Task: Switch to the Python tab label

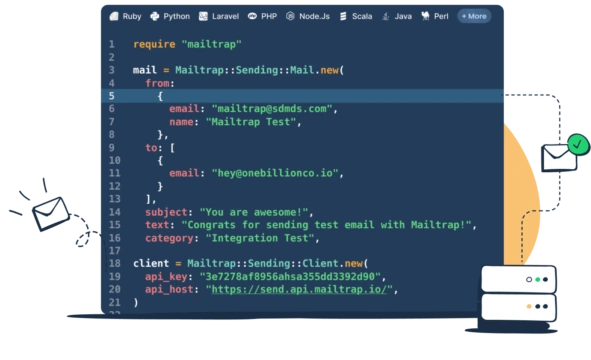Action: coord(176,17)
